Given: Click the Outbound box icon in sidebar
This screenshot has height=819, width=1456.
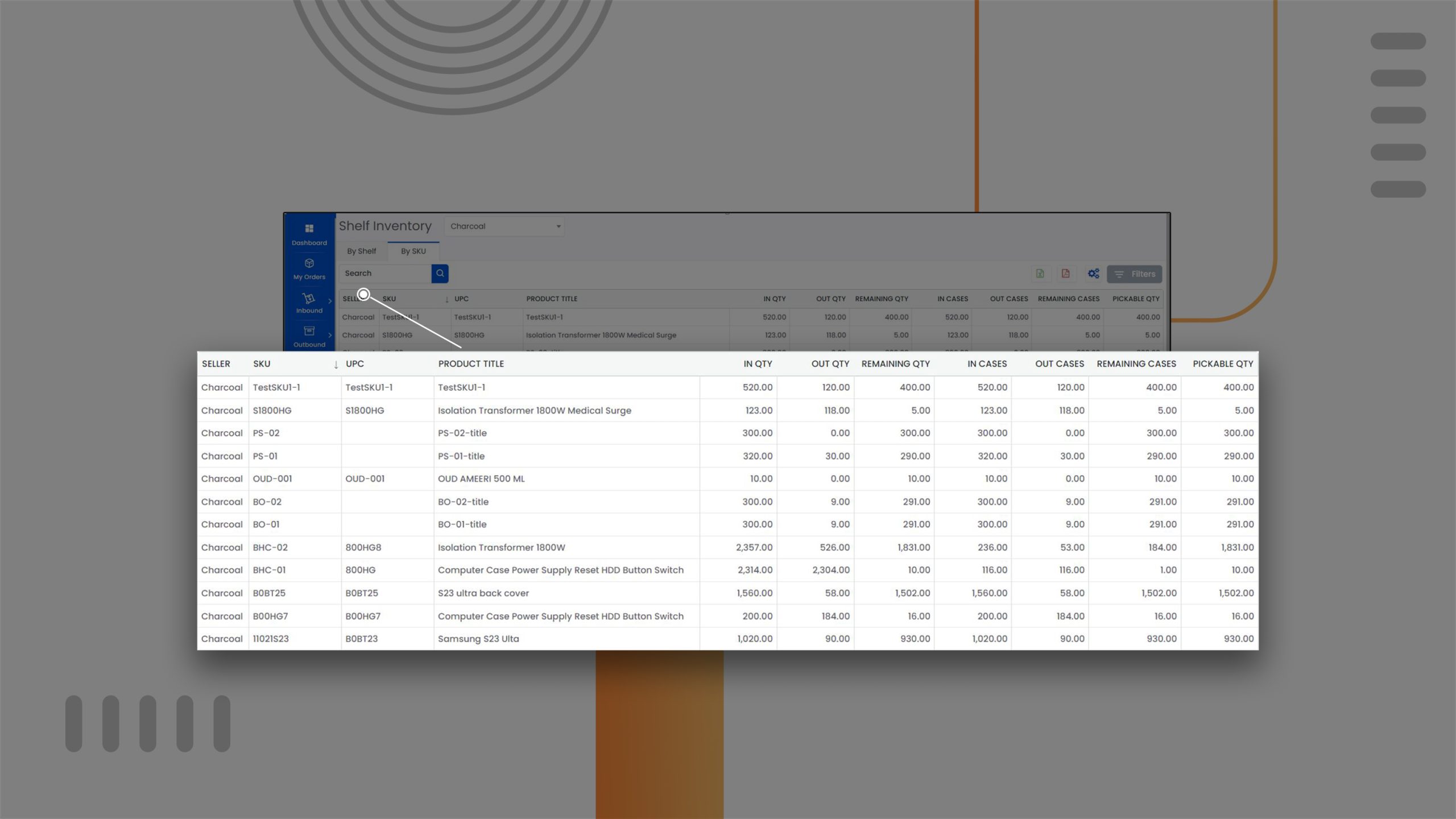Looking at the screenshot, I should (x=309, y=332).
